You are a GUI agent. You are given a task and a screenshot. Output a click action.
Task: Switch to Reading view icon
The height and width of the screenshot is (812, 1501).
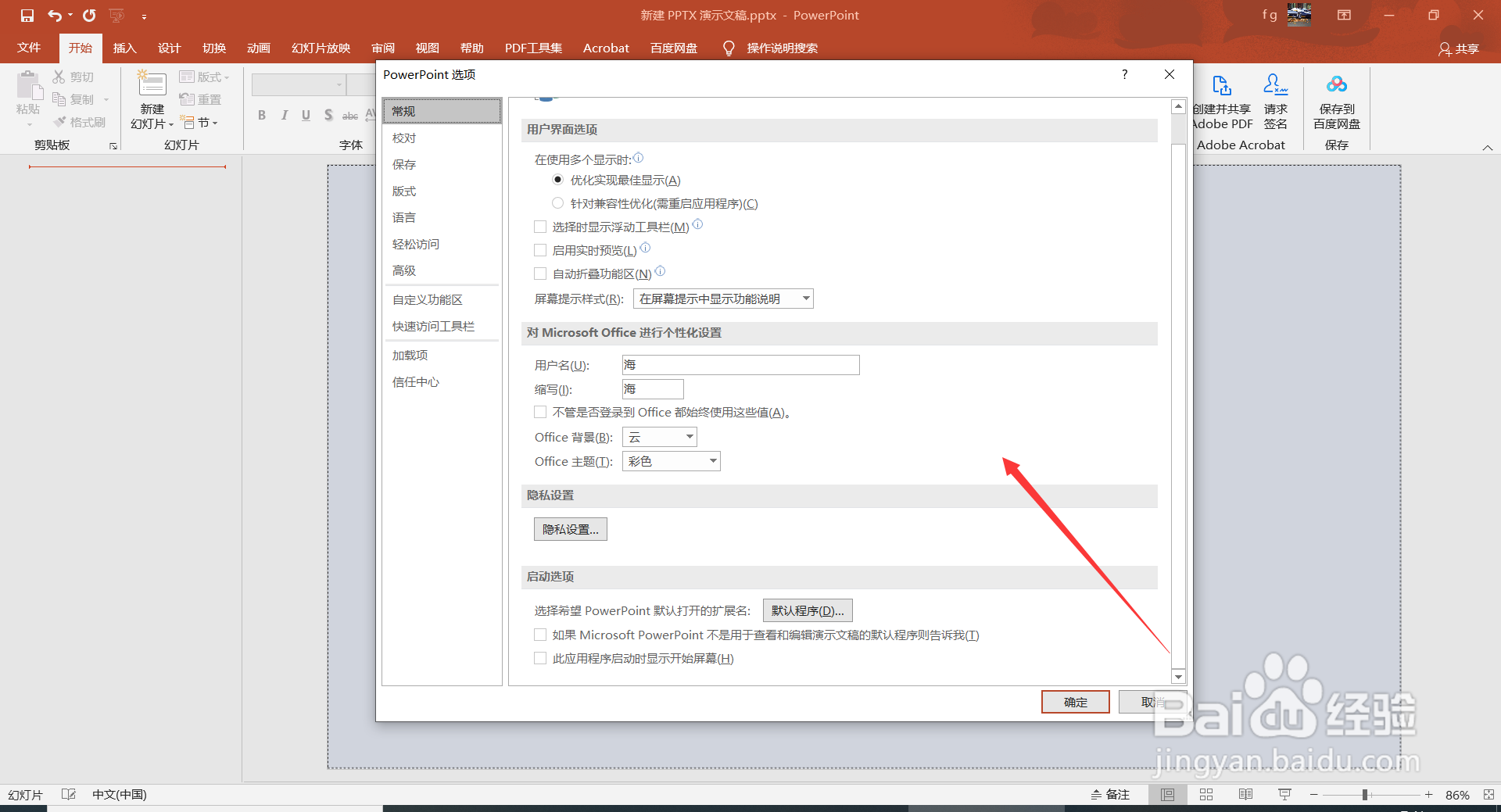pyautogui.click(x=1245, y=794)
